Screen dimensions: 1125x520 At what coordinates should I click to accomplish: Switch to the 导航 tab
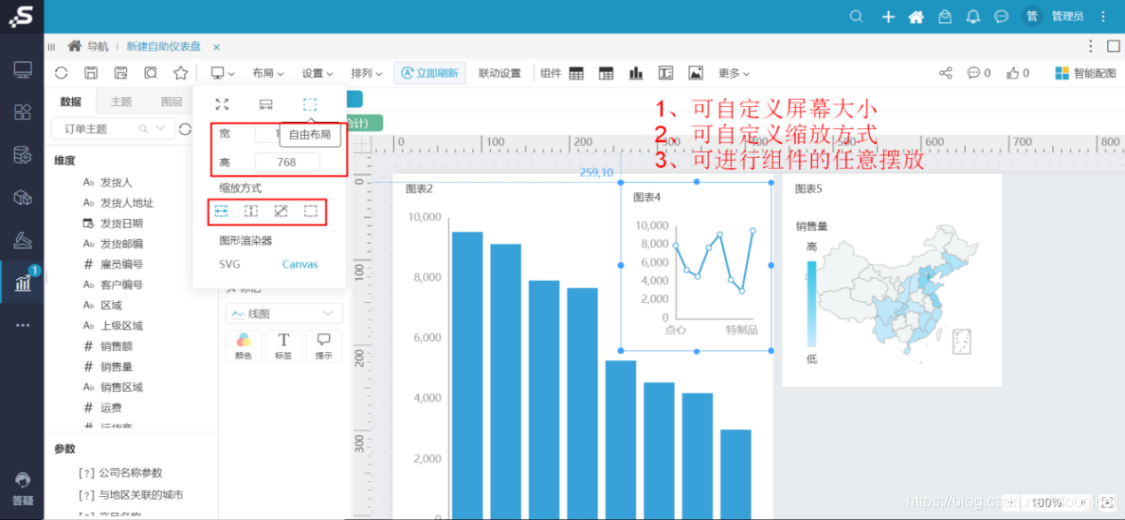click(88, 47)
